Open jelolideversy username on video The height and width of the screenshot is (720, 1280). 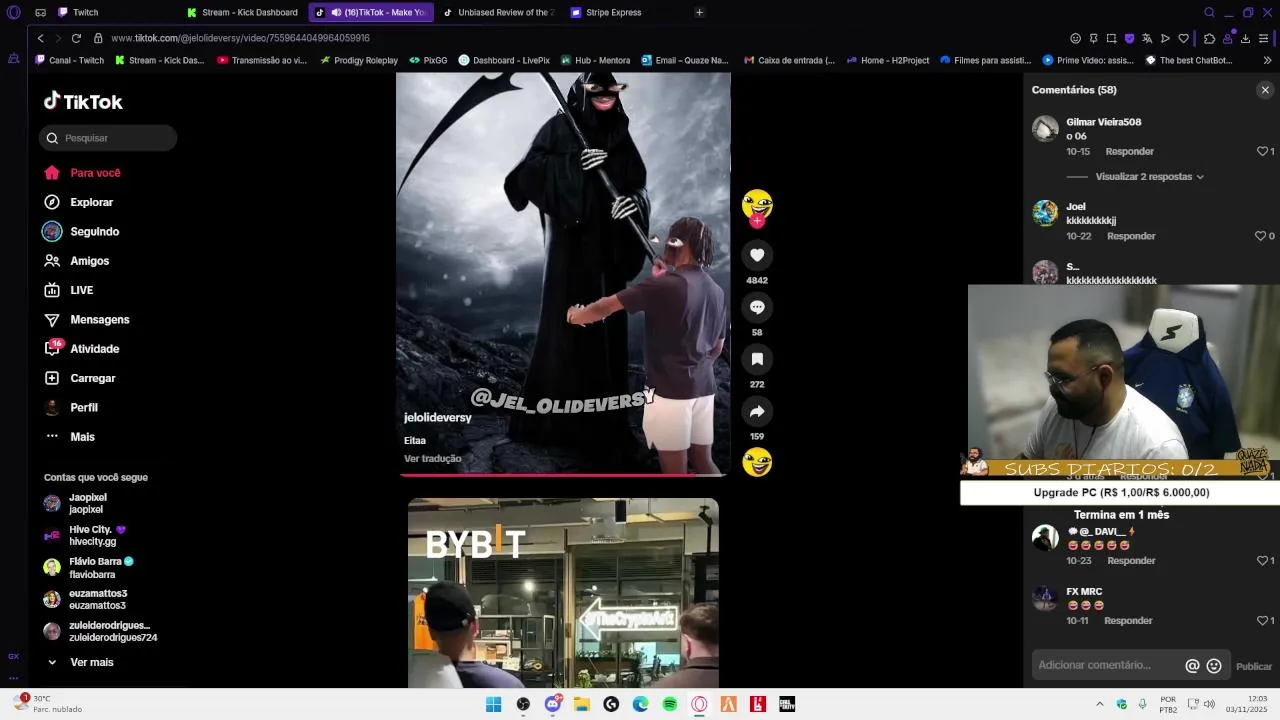pos(437,418)
